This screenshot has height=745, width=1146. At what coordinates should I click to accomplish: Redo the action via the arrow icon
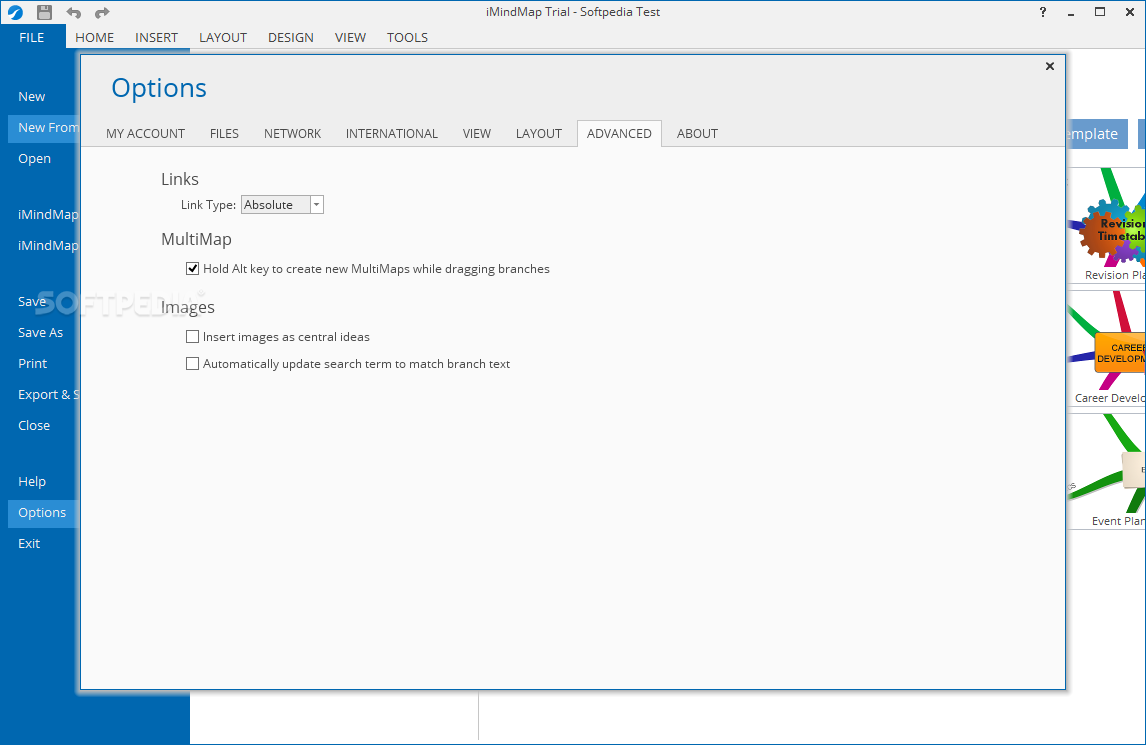click(x=102, y=12)
